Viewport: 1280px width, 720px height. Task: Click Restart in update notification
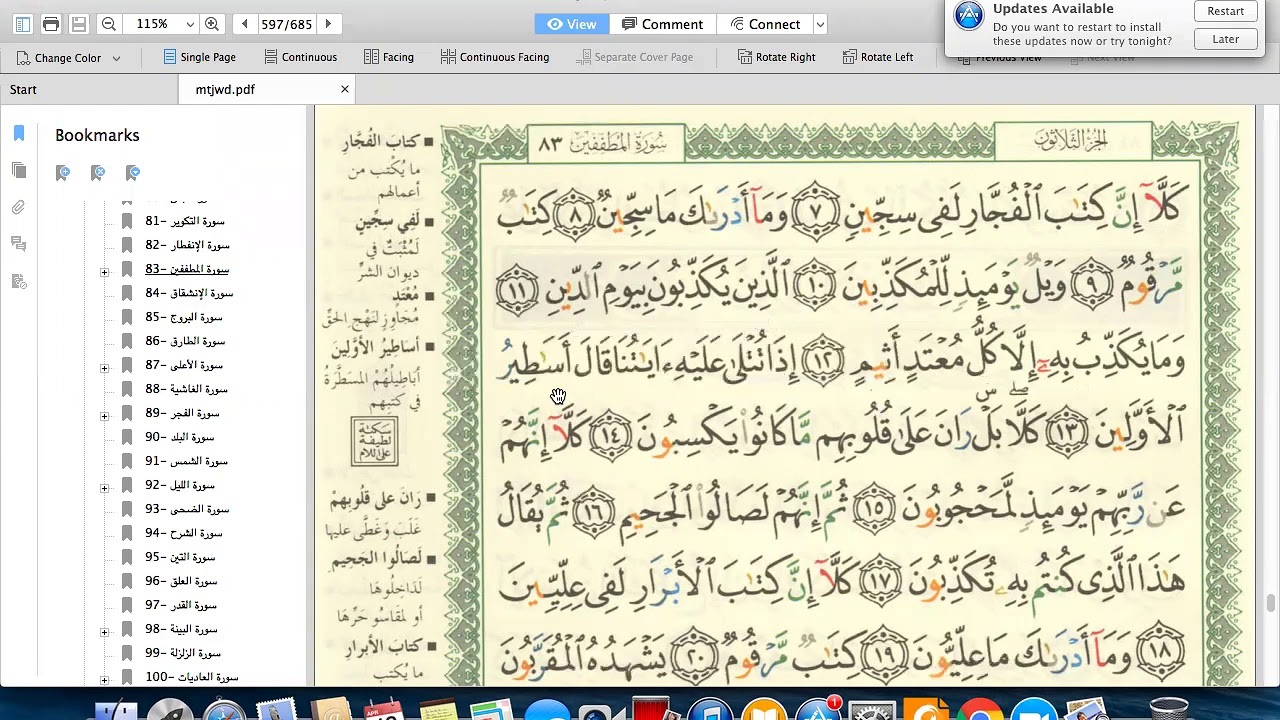1225,11
